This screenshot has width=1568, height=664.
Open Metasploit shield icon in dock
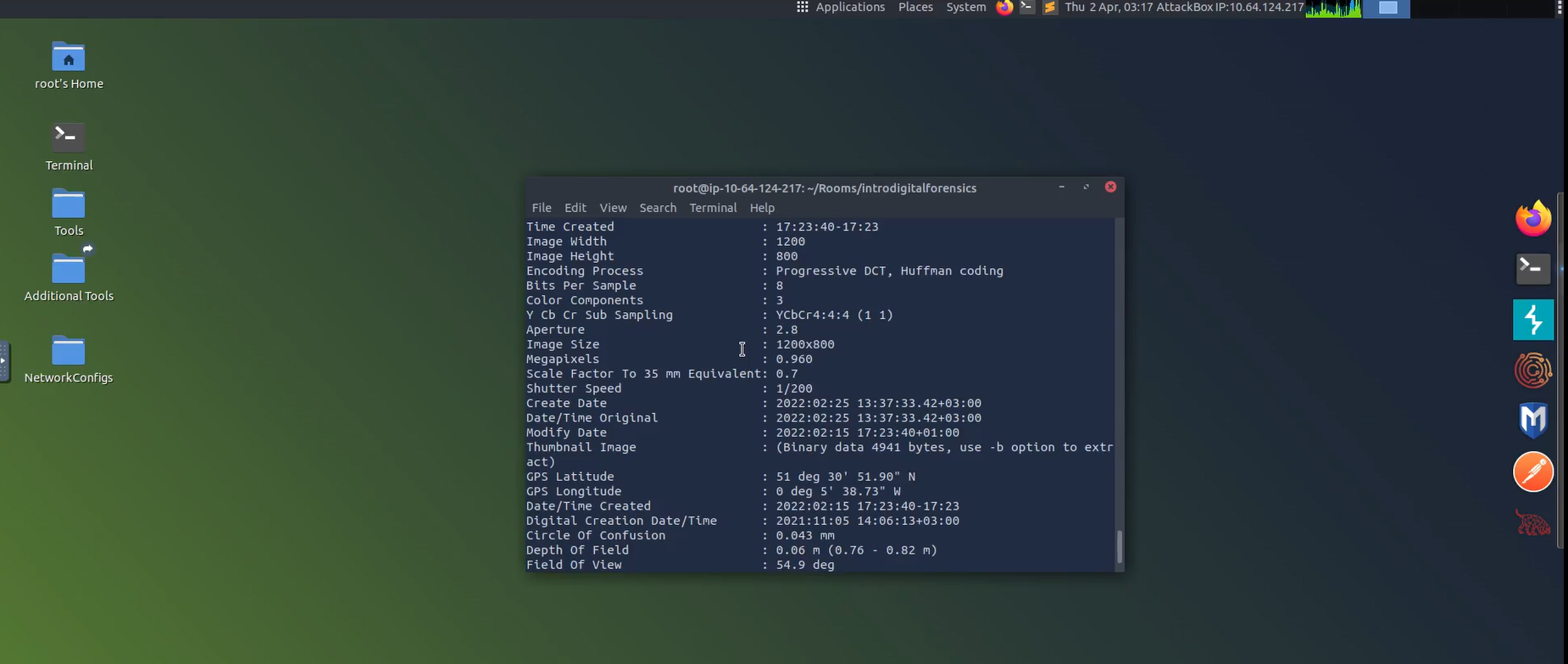point(1533,421)
